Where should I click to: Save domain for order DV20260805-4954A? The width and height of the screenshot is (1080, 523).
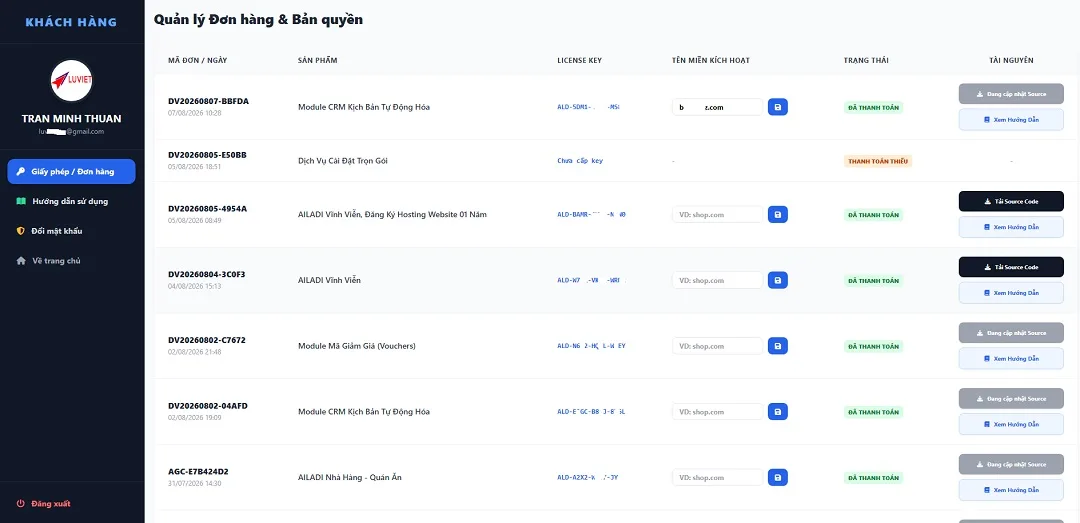click(778, 214)
